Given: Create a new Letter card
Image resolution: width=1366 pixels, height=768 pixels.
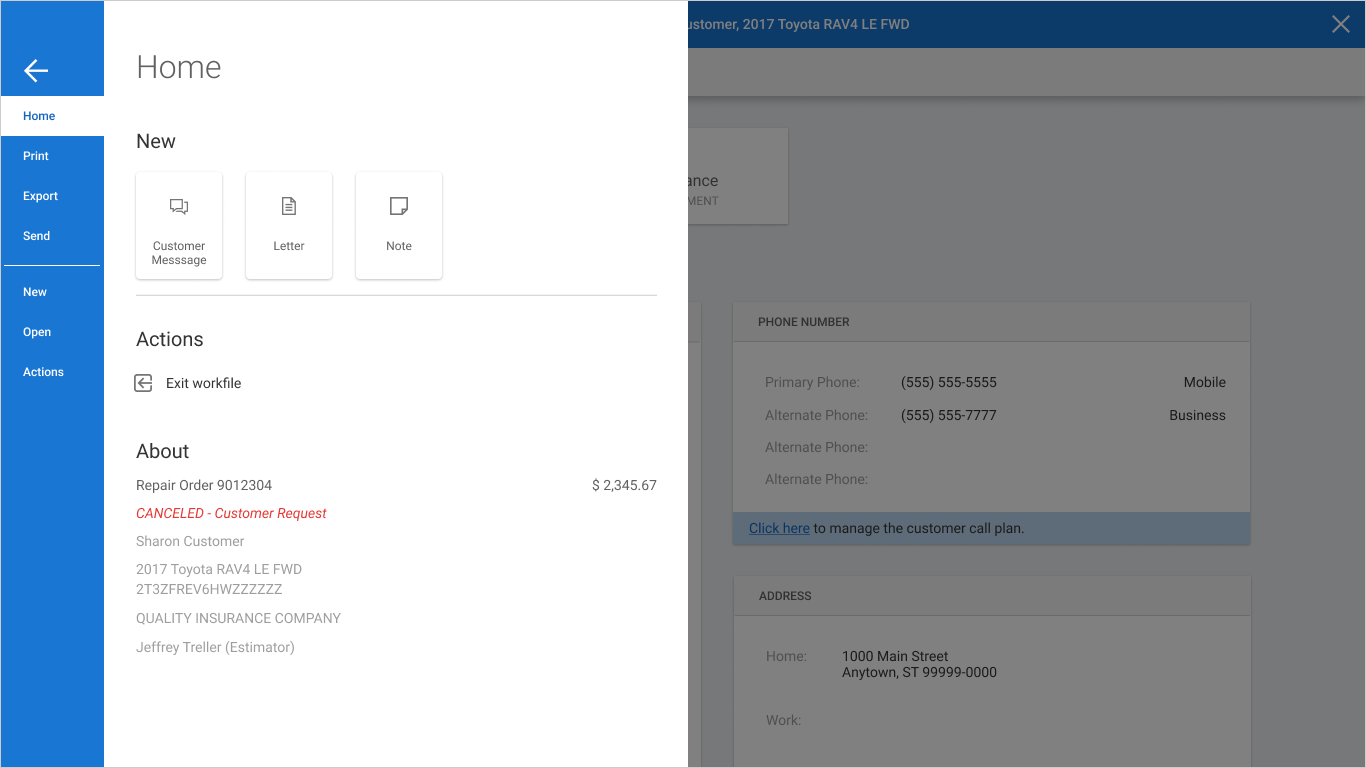Looking at the screenshot, I should (x=289, y=225).
